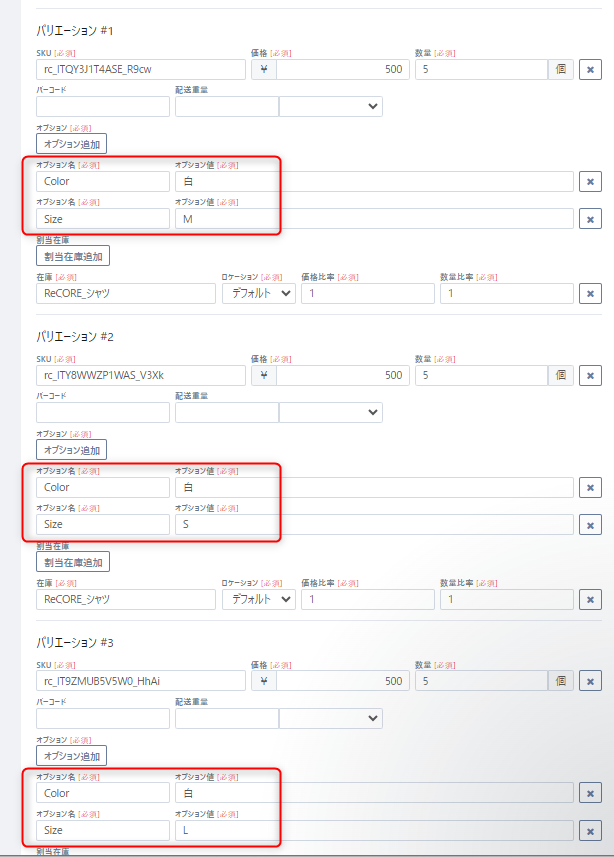Remove the Size M option row
This screenshot has height=857, width=614.
point(591,219)
